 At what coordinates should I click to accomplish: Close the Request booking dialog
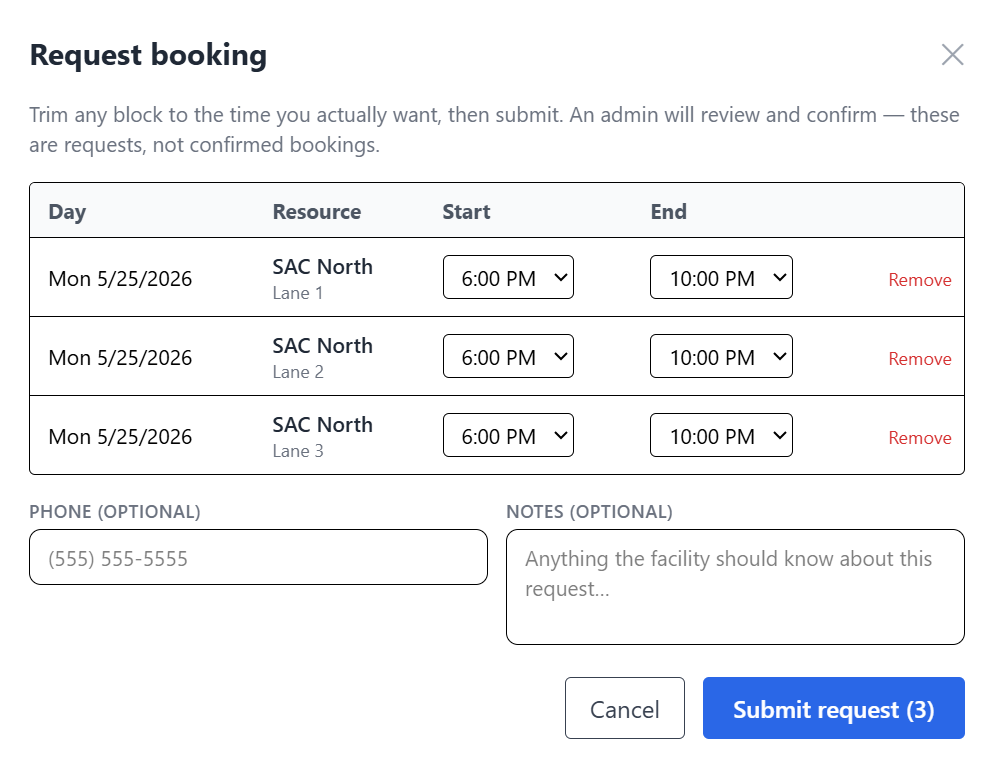952,55
